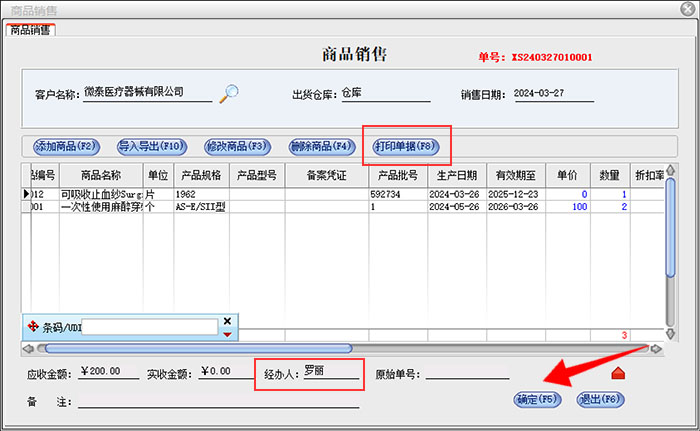Close the 条码/UDI barcode panel
This screenshot has height=431, width=700.
(x=227, y=321)
